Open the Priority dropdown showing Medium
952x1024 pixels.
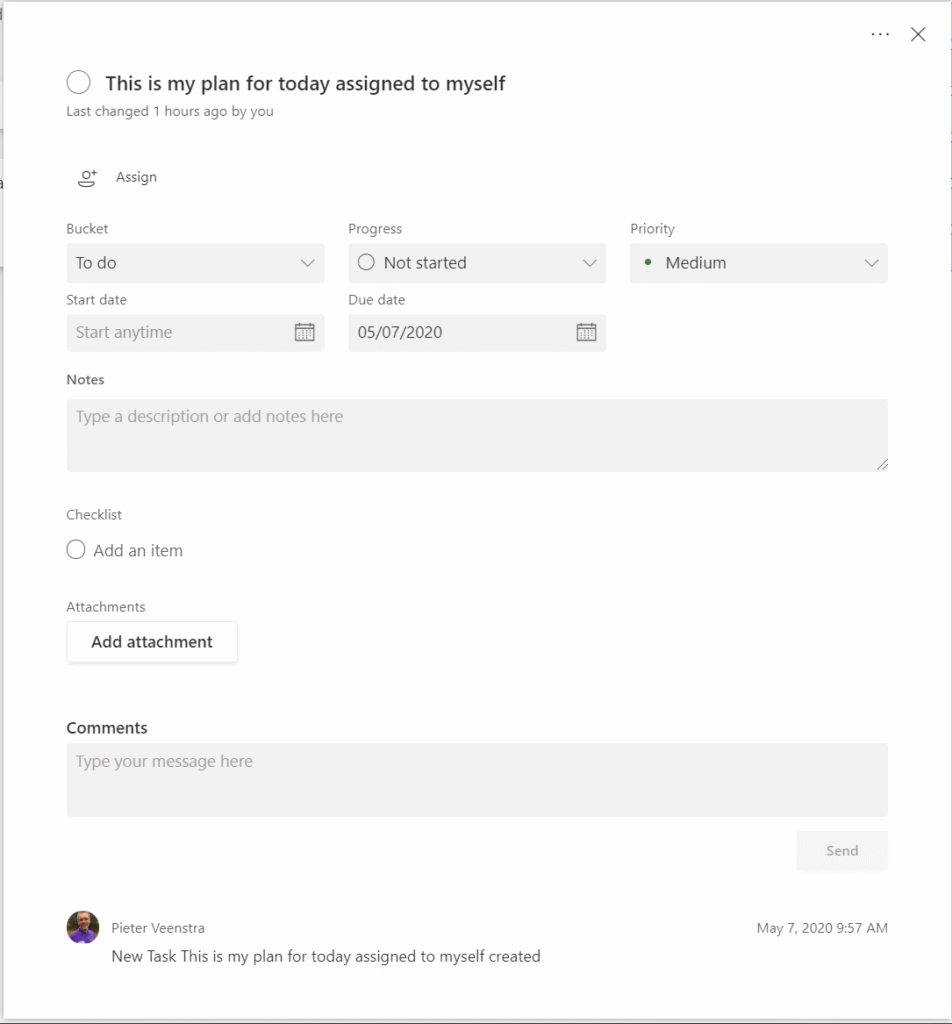click(758, 263)
